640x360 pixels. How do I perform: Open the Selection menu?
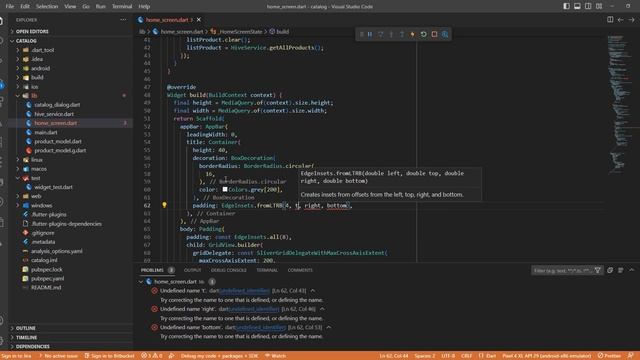point(47,7)
